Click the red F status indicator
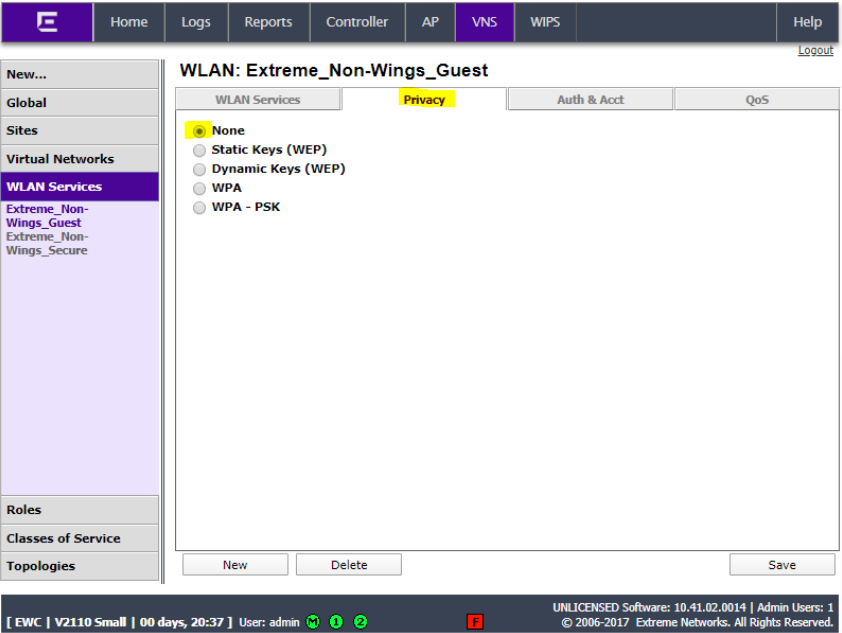This screenshot has height=633, width=842. tap(475, 622)
